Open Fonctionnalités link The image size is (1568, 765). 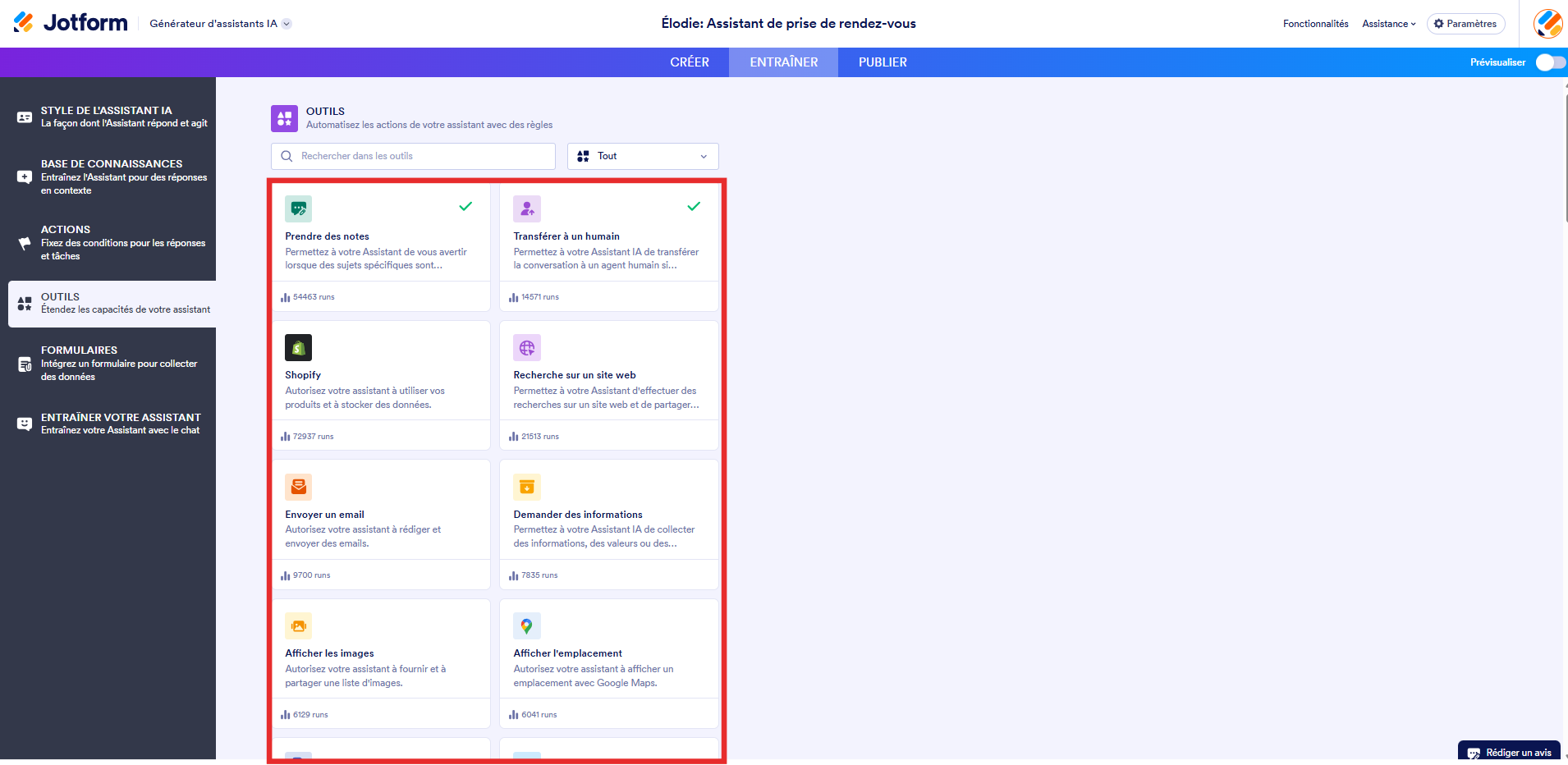(1315, 24)
